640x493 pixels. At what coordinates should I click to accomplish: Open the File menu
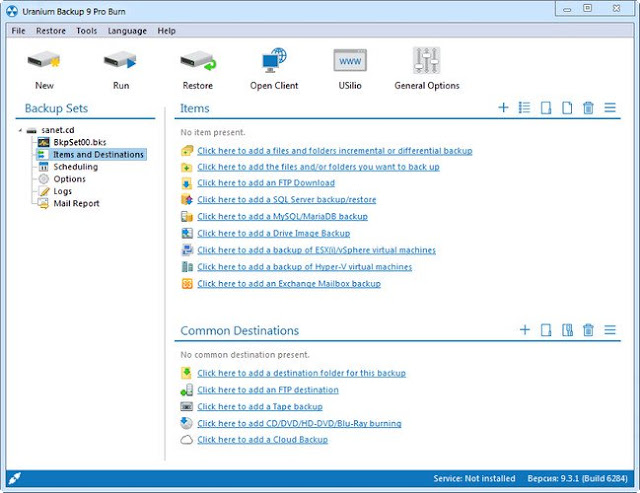click(18, 31)
